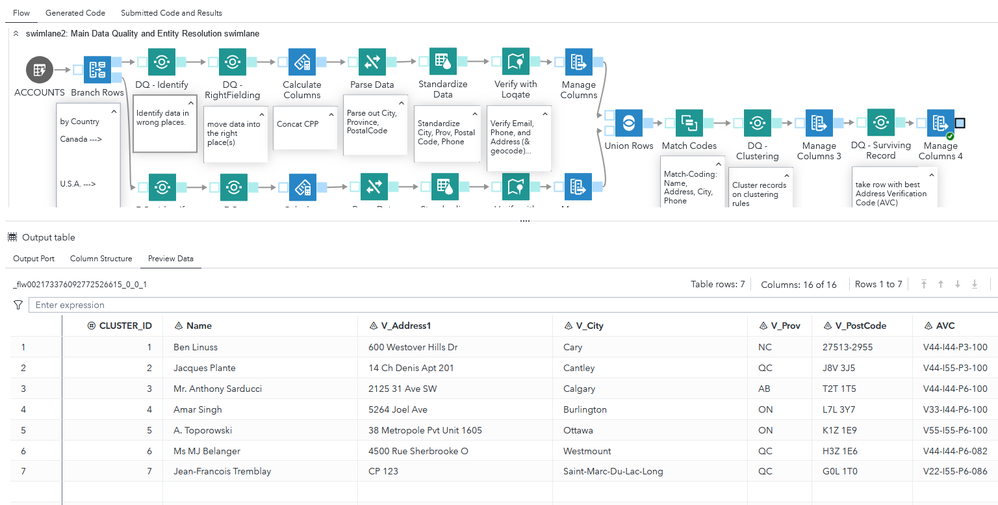Select the Branch Rows node
The height and width of the screenshot is (505, 998).
pyautogui.click(x=97, y=70)
